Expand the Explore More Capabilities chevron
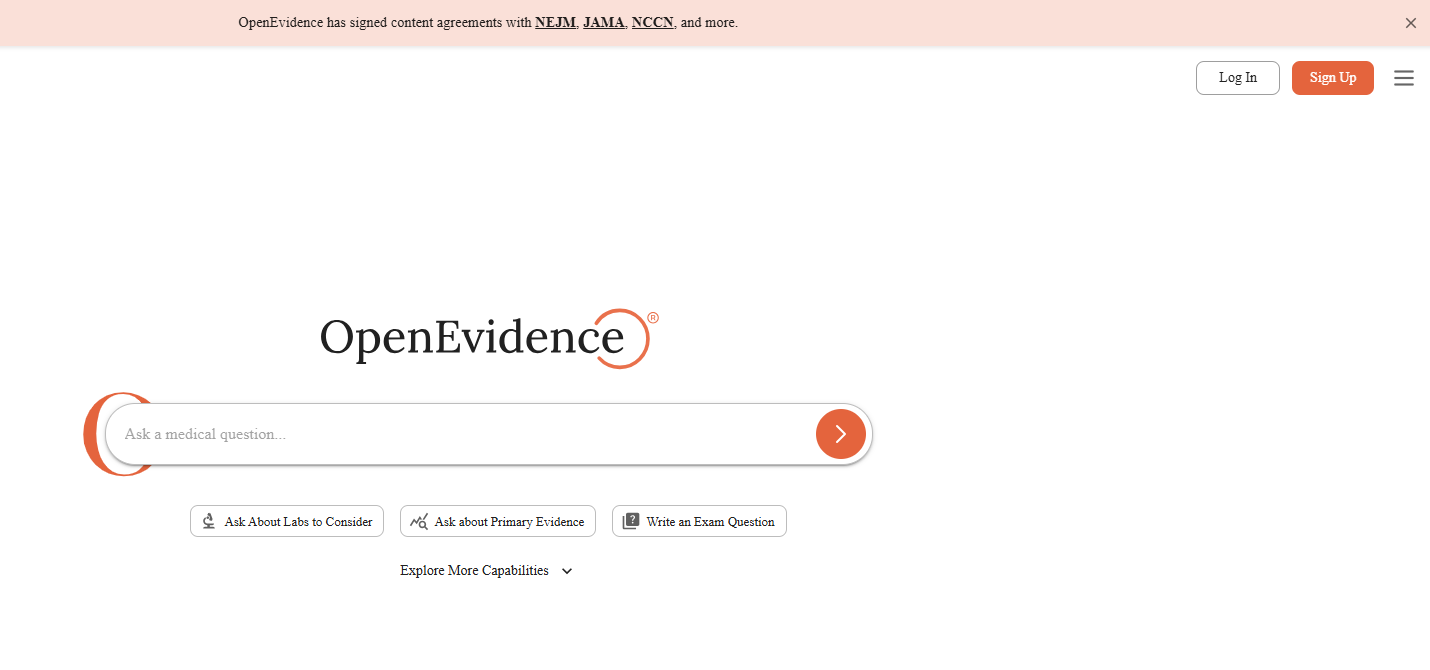The width and height of the screenshot is (1430, 670). tap(567, 571)
